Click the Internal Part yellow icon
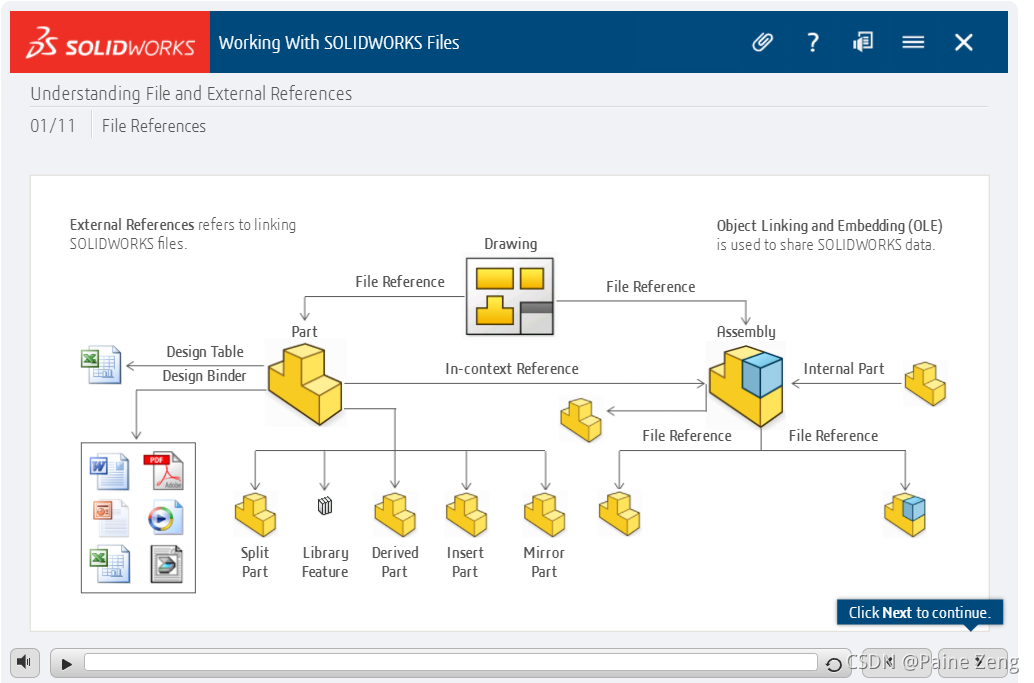This screenshot has height=683, width=1034. click(925, 383)
